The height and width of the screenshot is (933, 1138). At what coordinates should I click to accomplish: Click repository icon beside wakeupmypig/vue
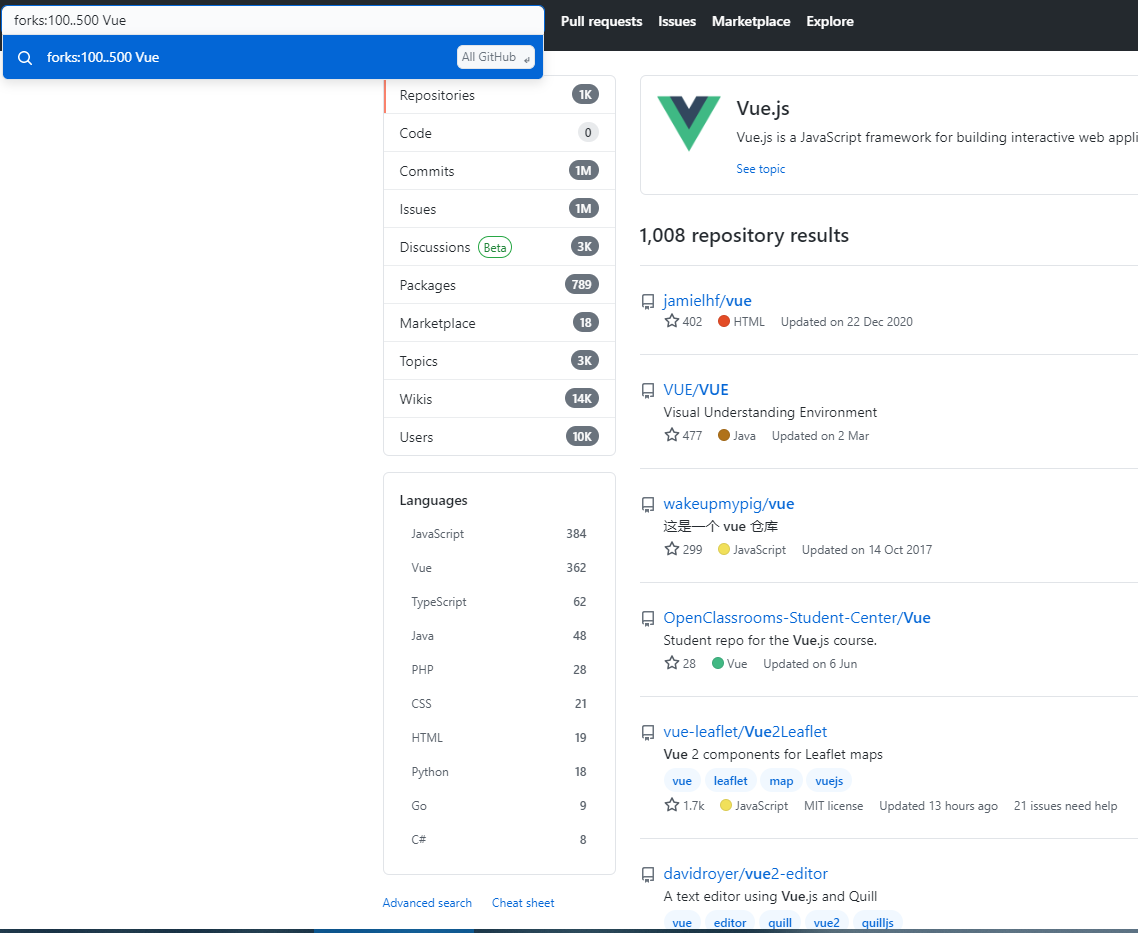[648, 505]
